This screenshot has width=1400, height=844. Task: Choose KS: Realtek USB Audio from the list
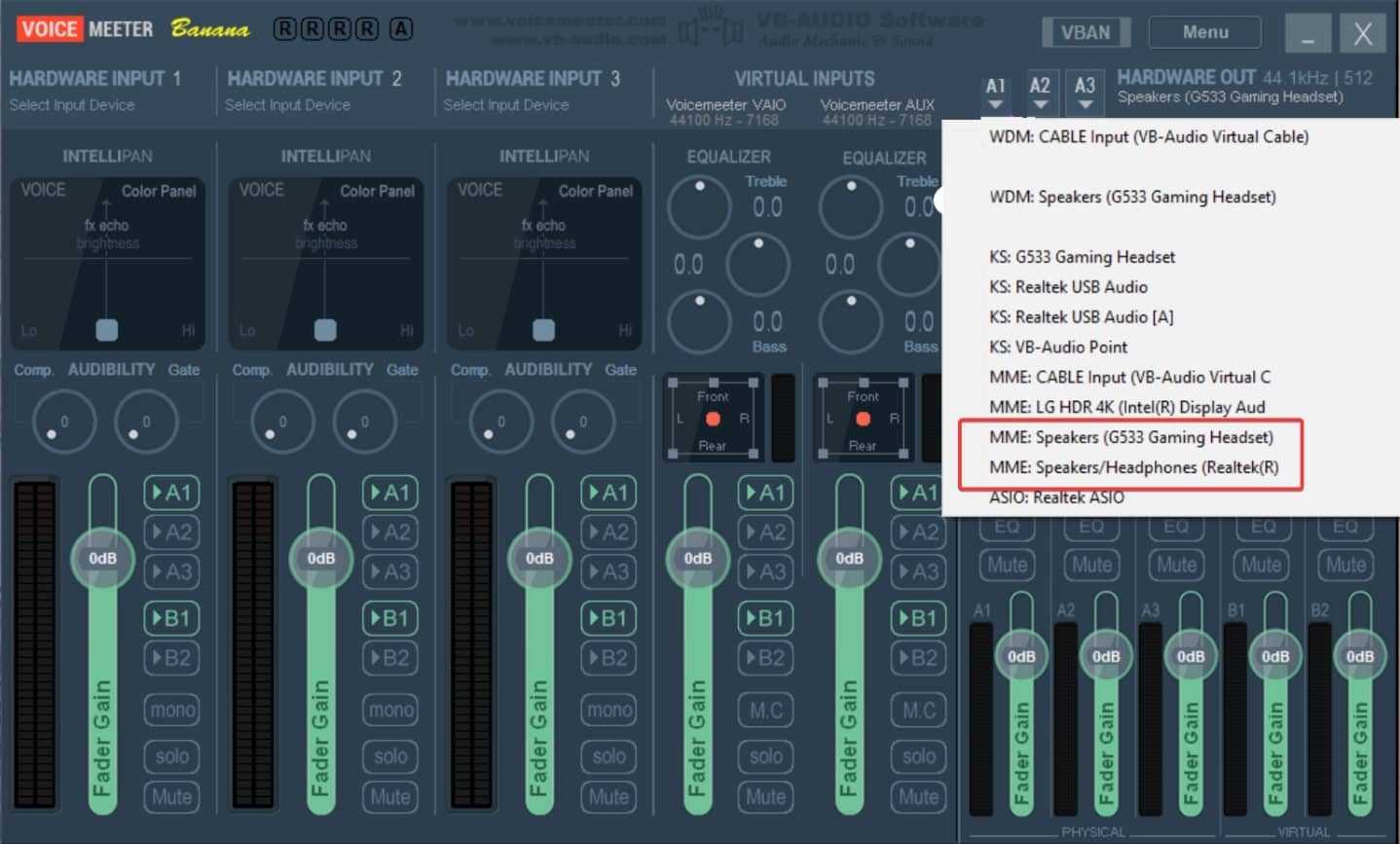1071,286
